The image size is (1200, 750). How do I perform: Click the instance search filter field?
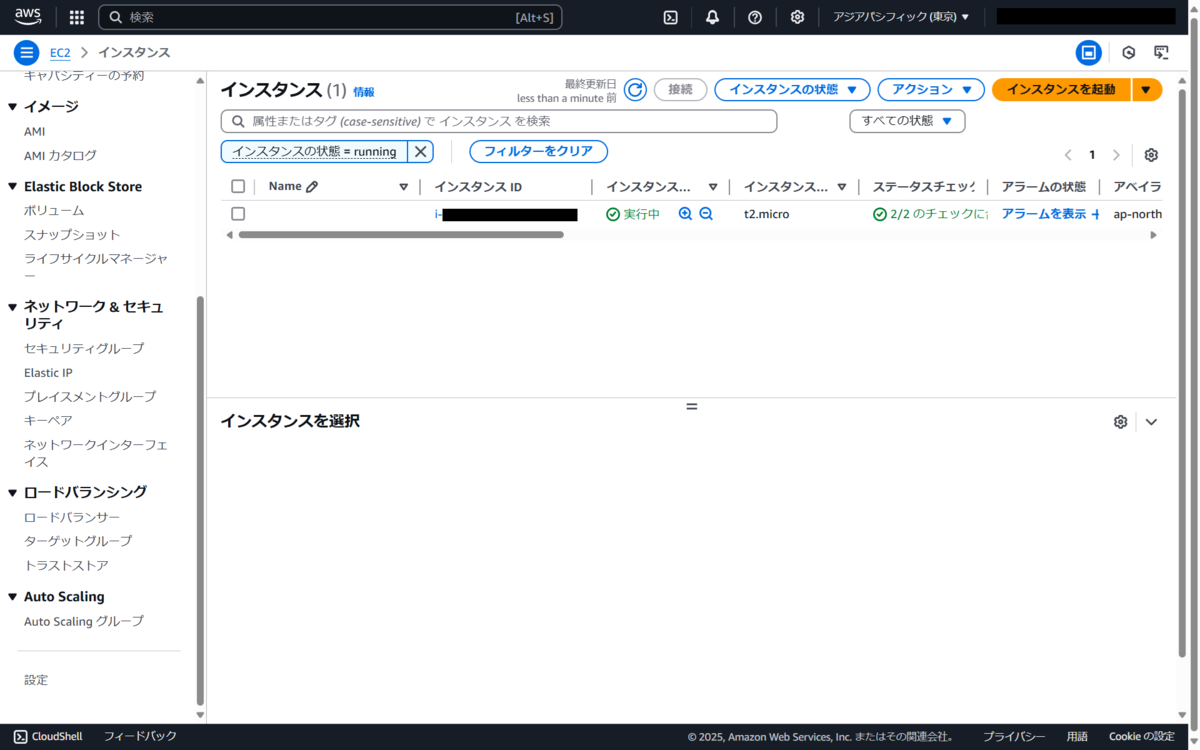(499, 121)
